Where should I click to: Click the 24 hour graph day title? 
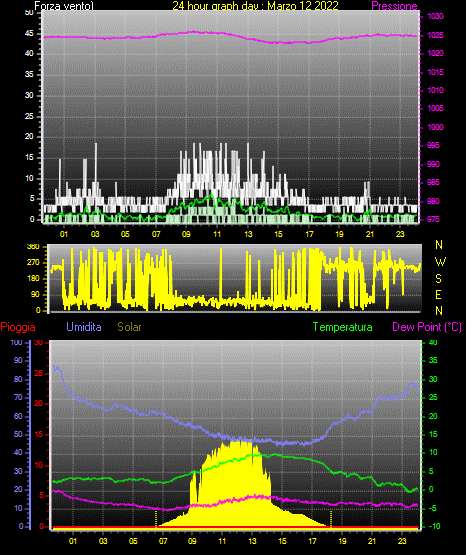point(255,6)
